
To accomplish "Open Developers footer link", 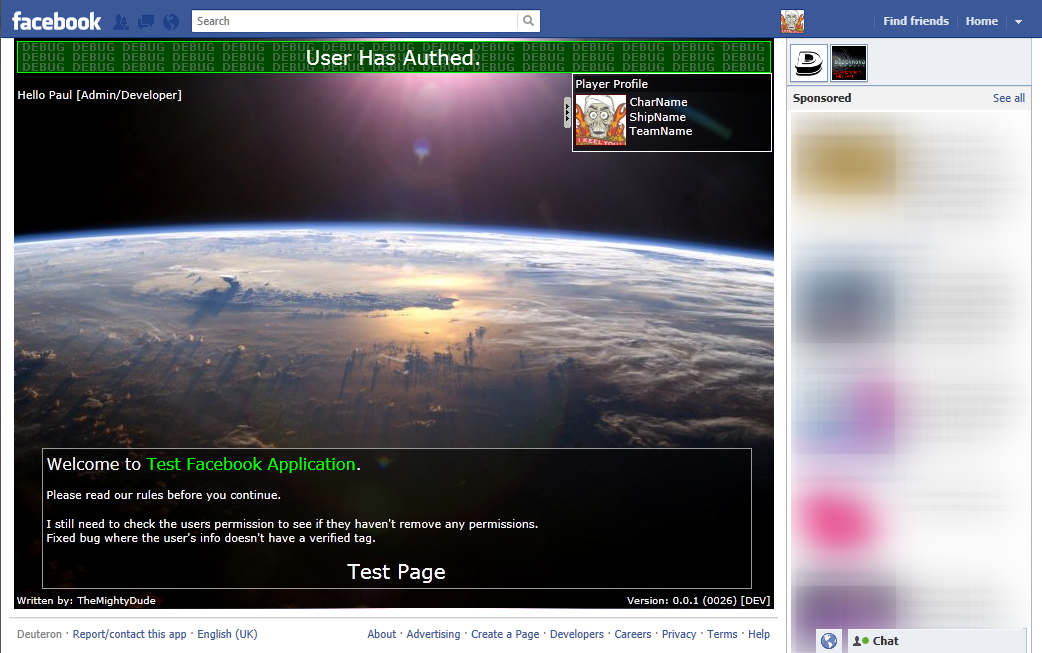I will pyautogui.click(x=577, y=634).
